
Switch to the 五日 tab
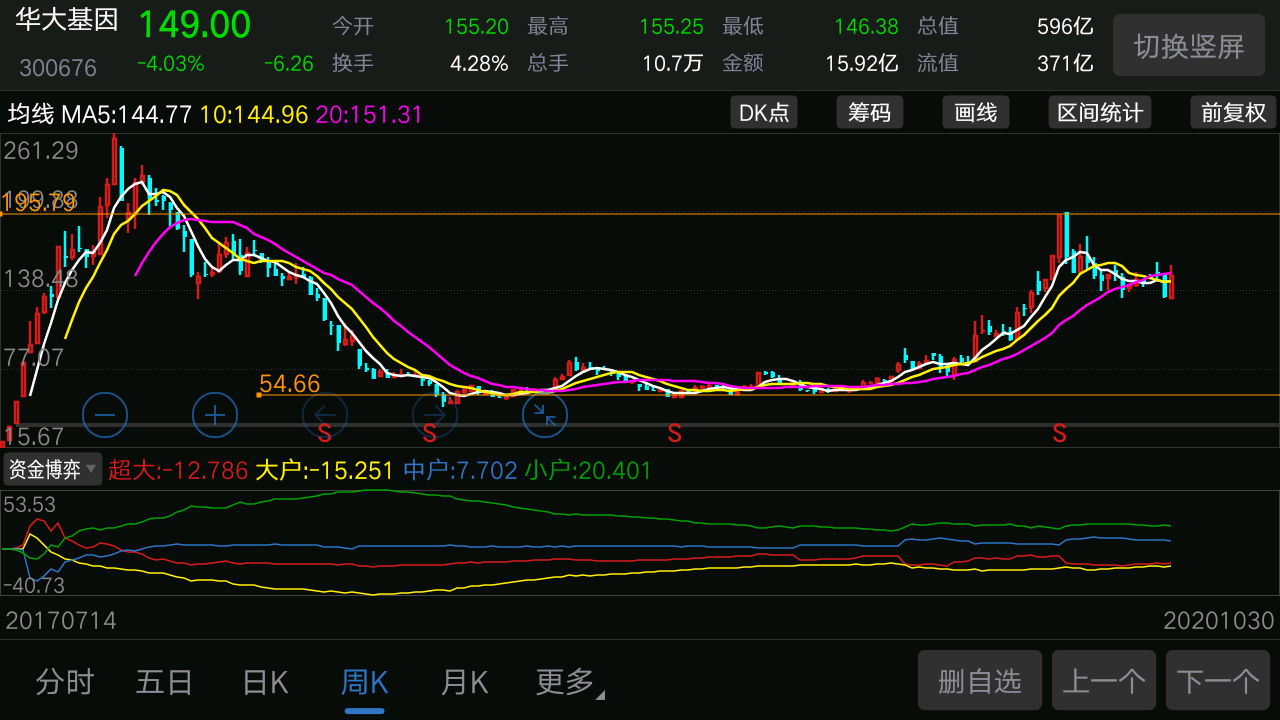[165, 683]
